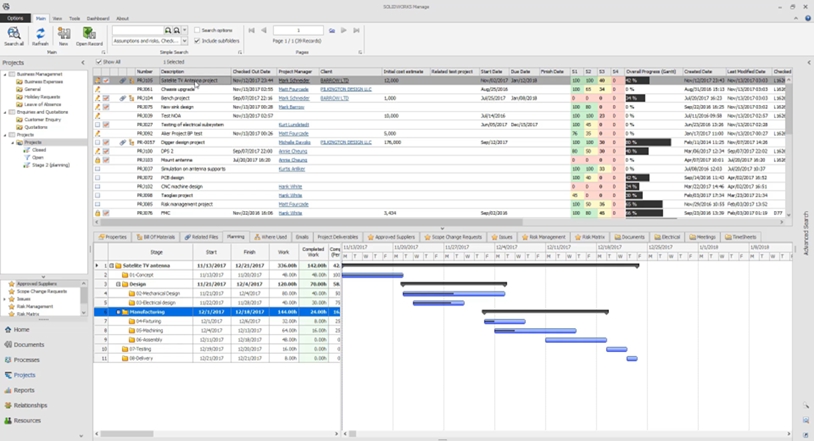Viewport: 814px width, 441px height.
Task: Collapse the Design stage group
Action: click(x=118, y=284)
